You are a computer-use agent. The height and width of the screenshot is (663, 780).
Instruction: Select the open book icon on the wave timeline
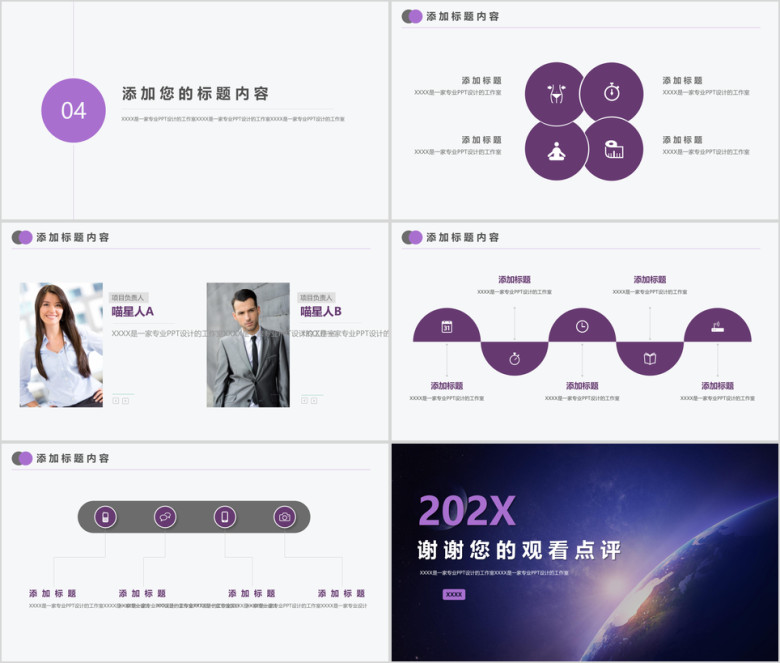click(x=650, y=359)
